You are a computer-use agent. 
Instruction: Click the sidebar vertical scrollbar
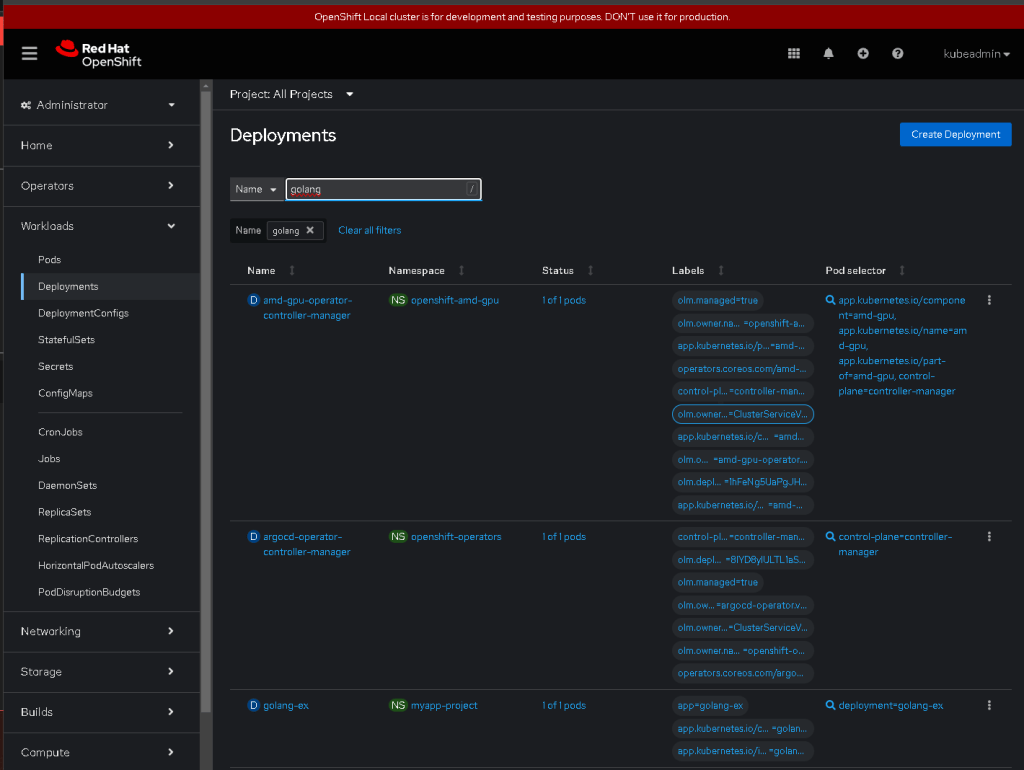(206, 402)
